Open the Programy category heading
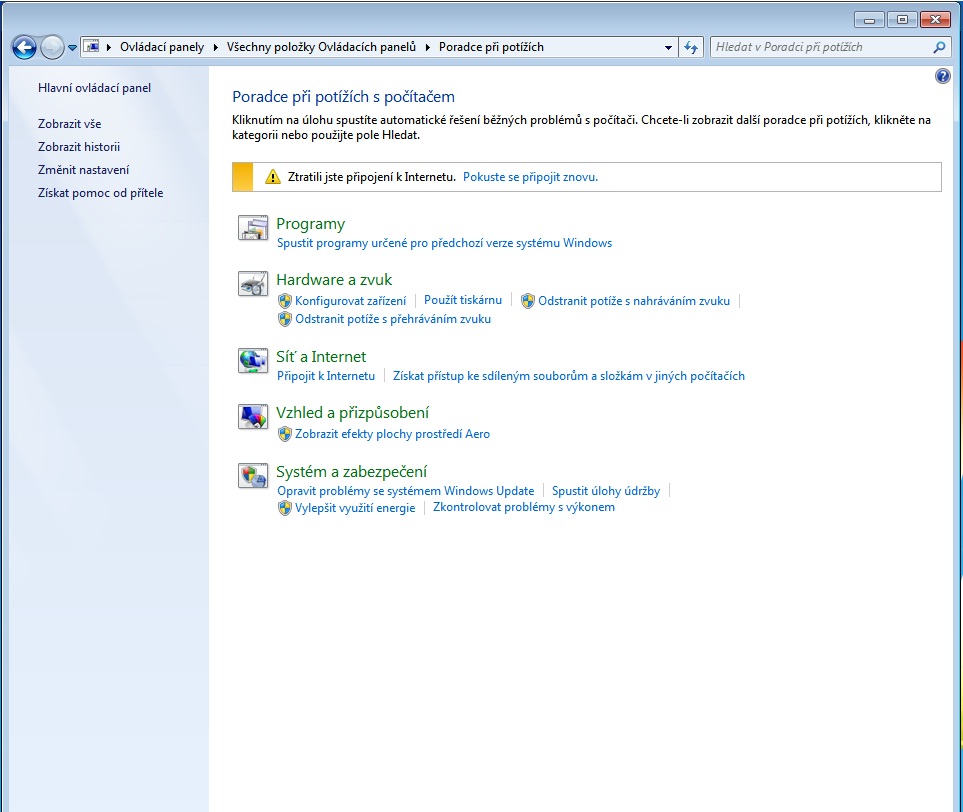The width and height of the screenshot is (963, 812). pos(311,224)
